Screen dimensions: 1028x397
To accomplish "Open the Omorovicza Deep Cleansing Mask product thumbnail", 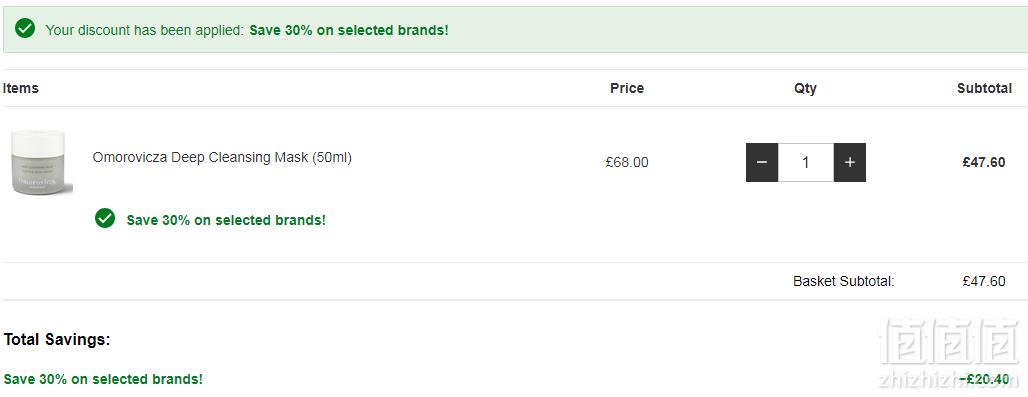I will tap(39, 162).
